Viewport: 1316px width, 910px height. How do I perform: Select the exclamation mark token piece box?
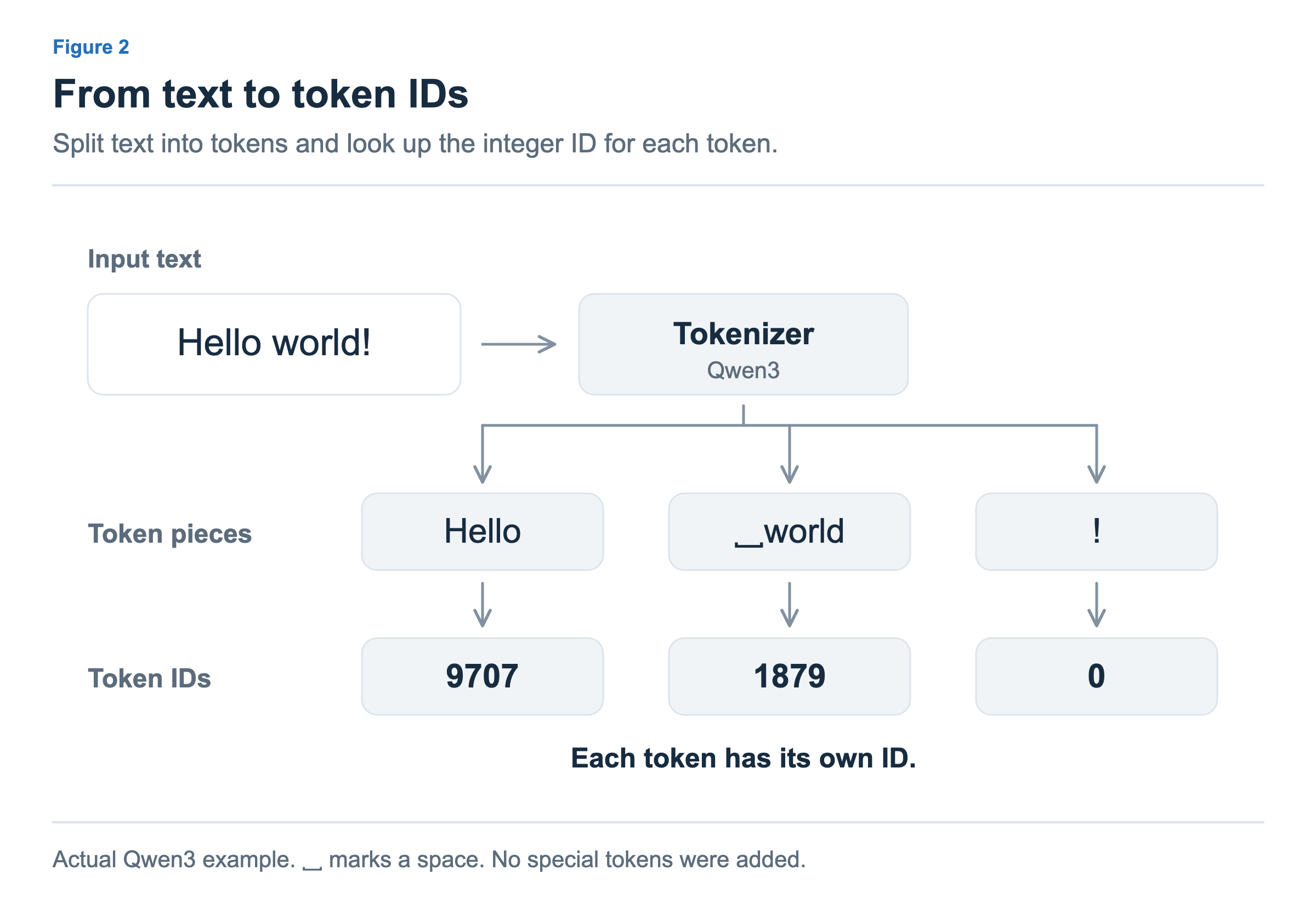(1097, 532)
